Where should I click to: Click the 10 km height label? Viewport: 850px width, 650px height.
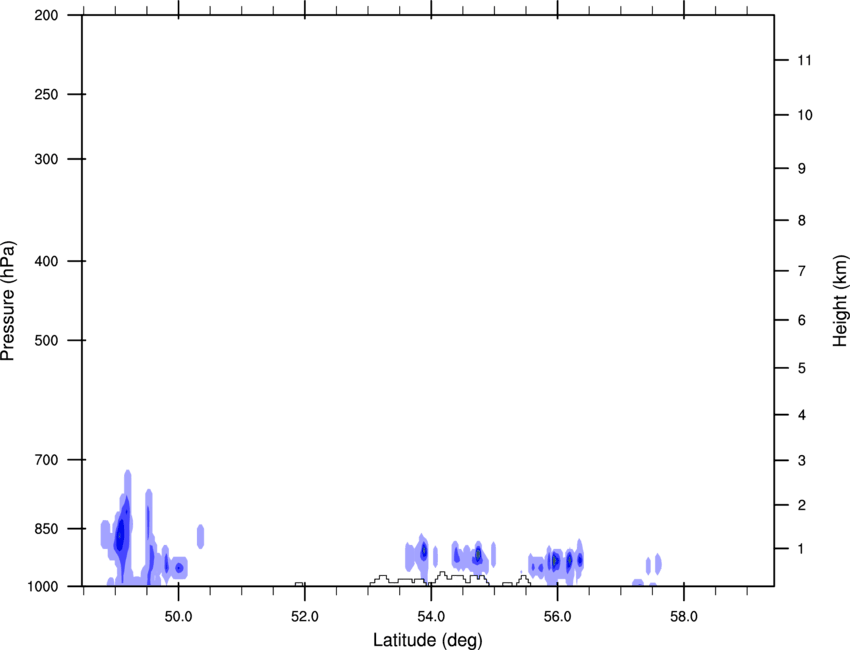(x=805, y=115)
